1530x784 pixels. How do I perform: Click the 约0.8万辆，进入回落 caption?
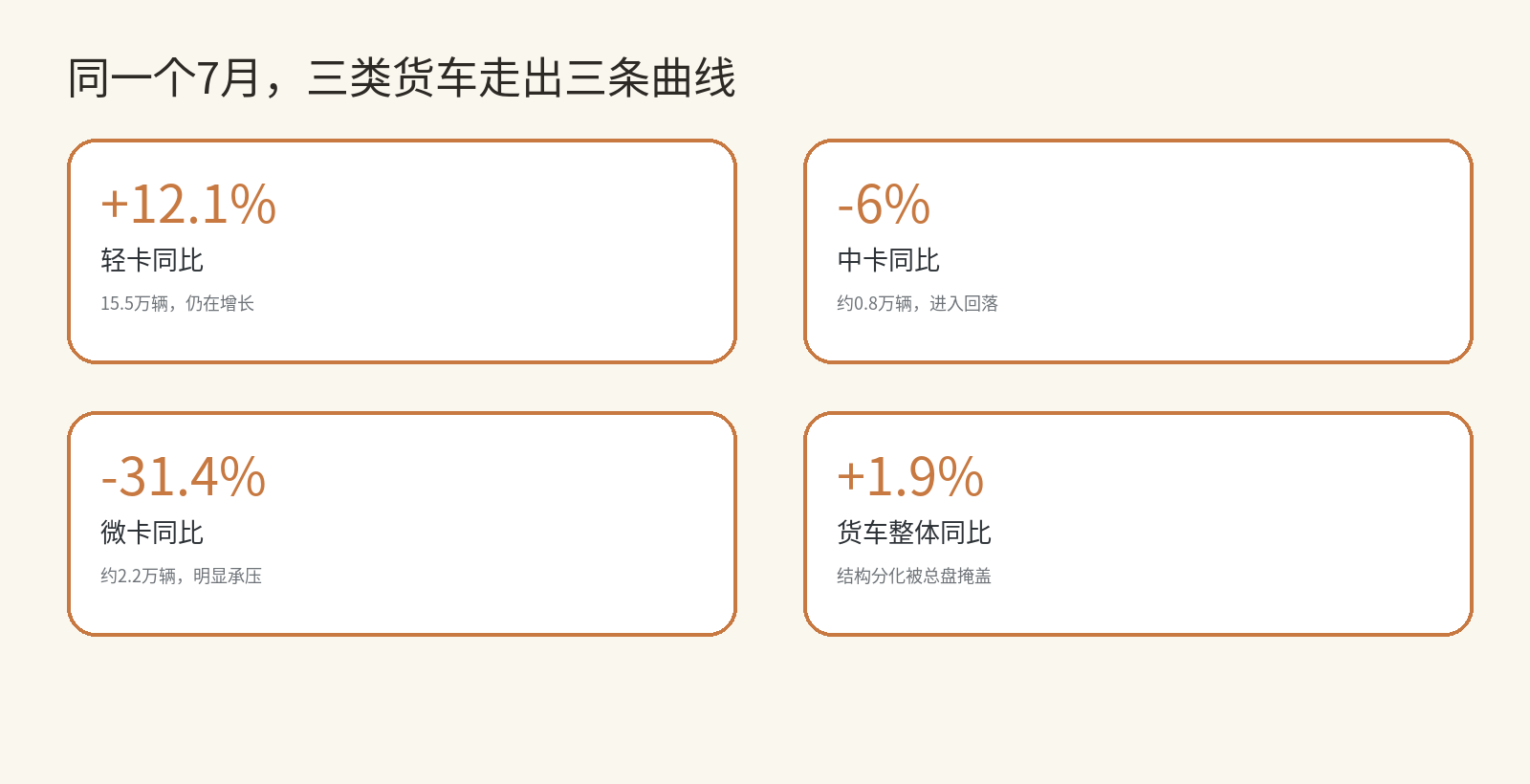click(x=917, y=303)
